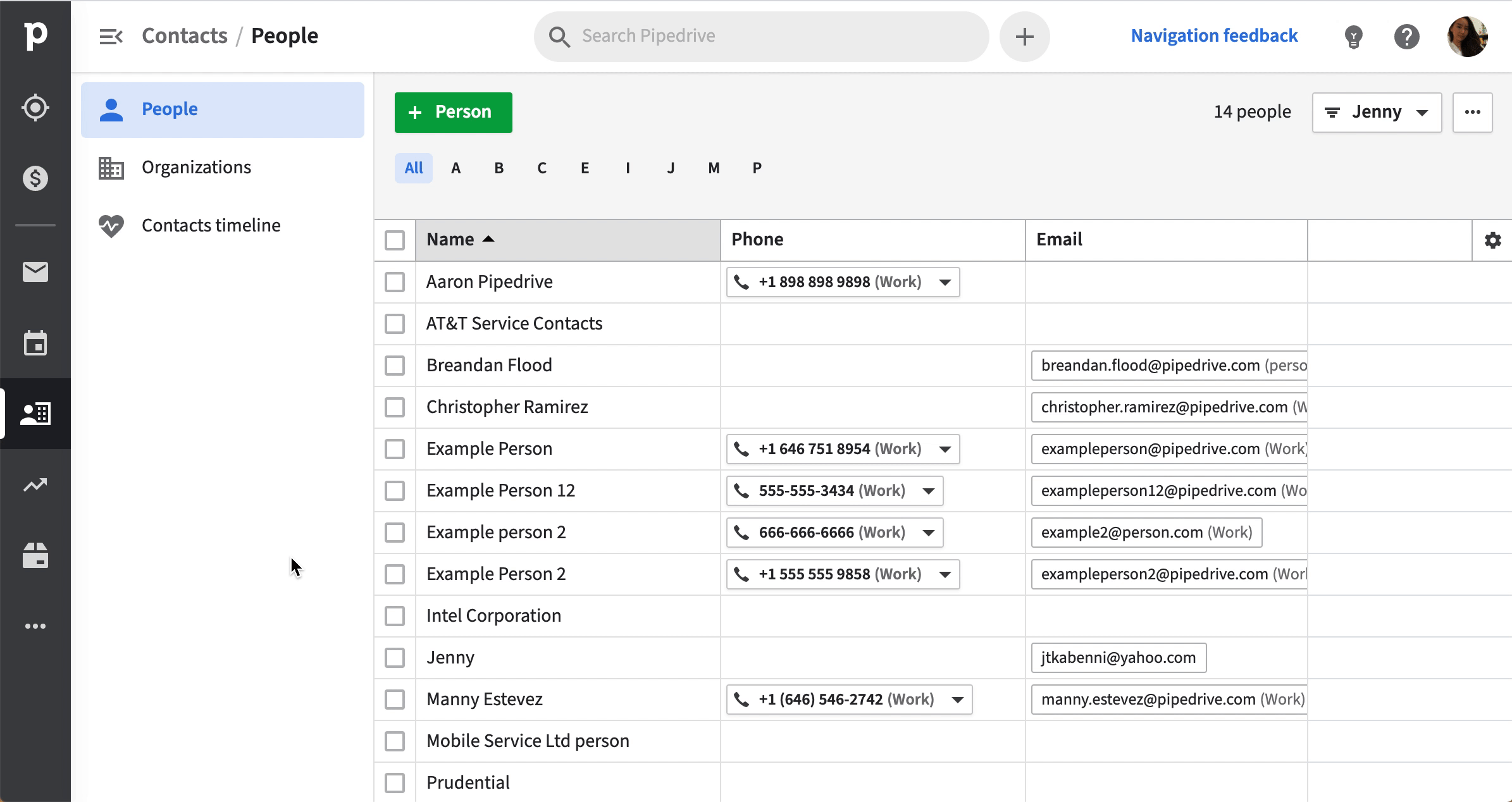The height and width of the screenshot is (802, 1512).
Task: Click phone icon for Aaron Pipedrive
Action: (741, 282)
